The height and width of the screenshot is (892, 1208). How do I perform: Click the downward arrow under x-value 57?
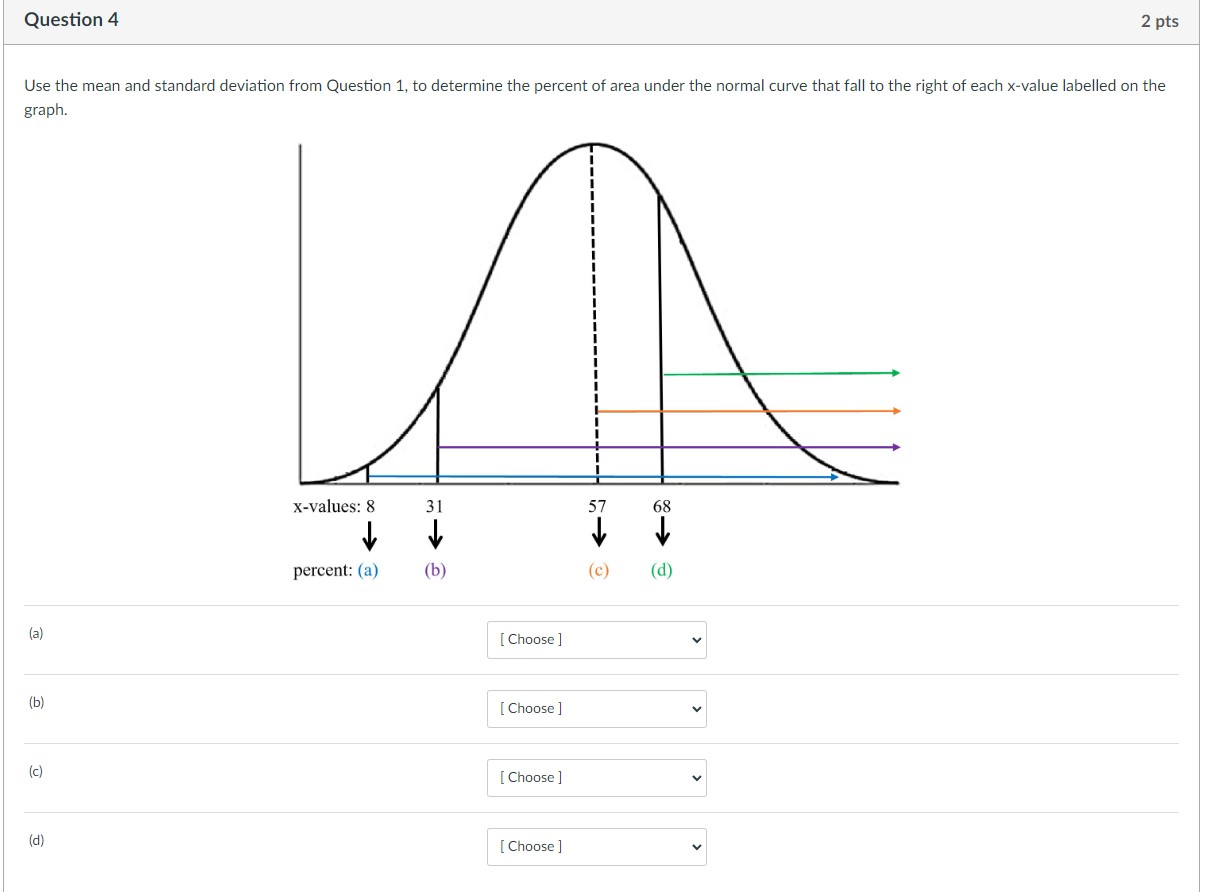597,535
